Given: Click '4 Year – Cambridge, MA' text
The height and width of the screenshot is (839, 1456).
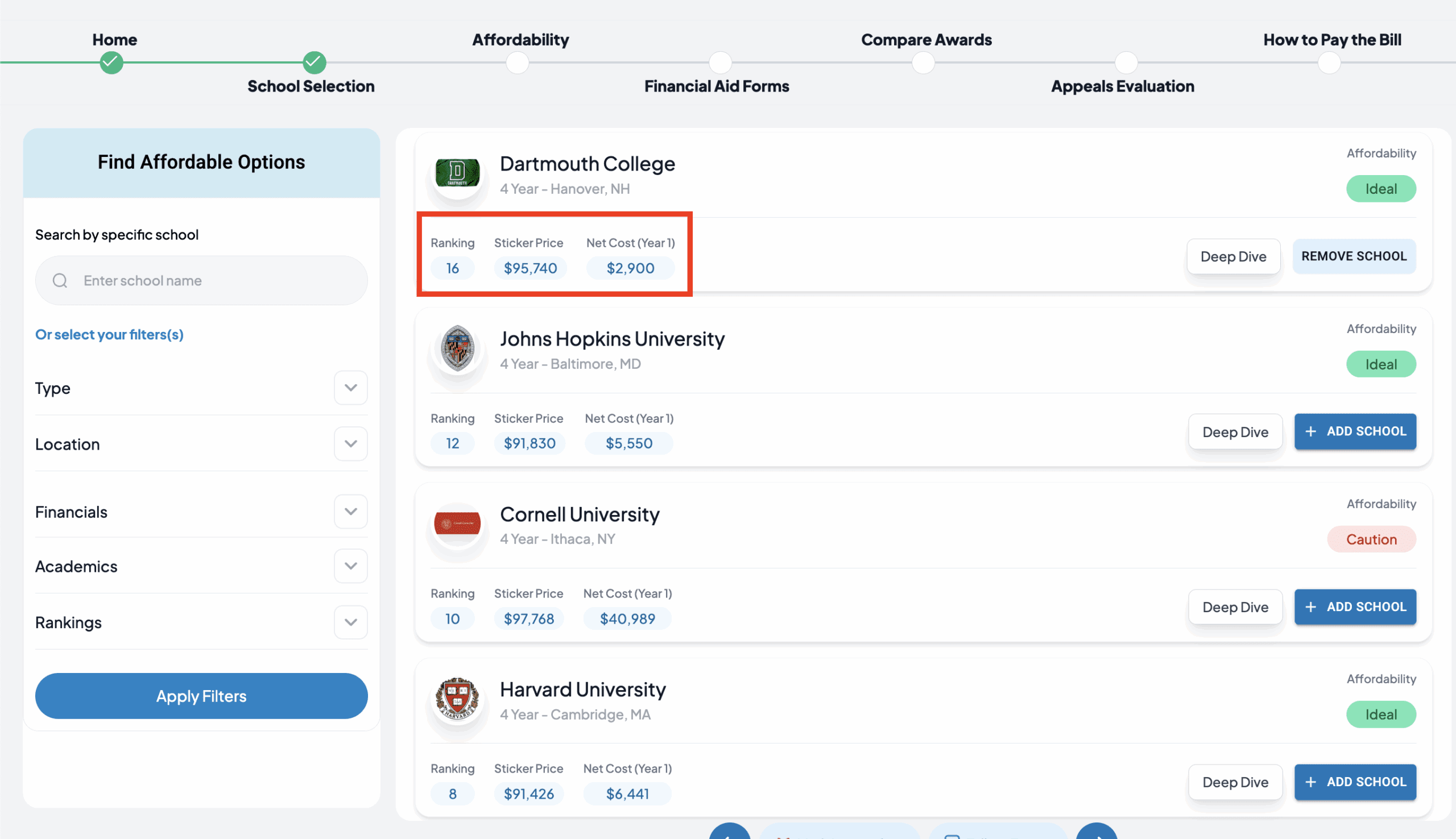Looking at the screenshot, I should 574,715.
